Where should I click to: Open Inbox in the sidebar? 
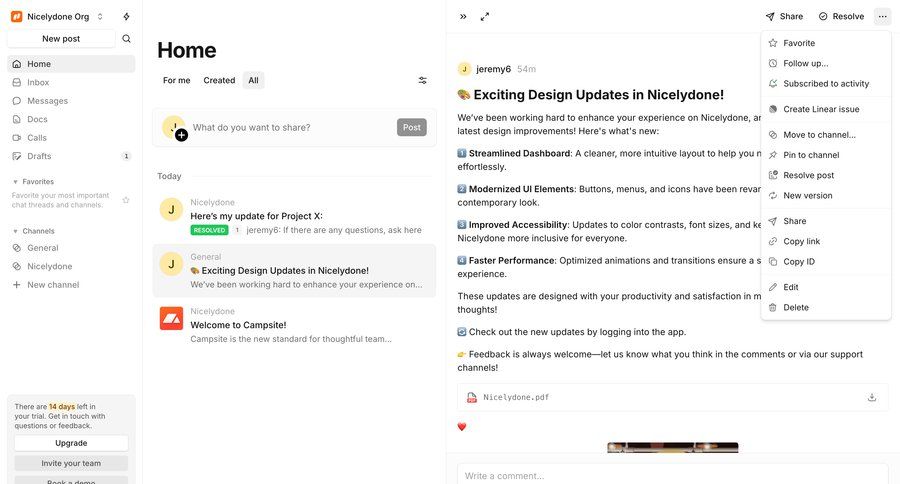pyautogui.click(x=71, y=82)
